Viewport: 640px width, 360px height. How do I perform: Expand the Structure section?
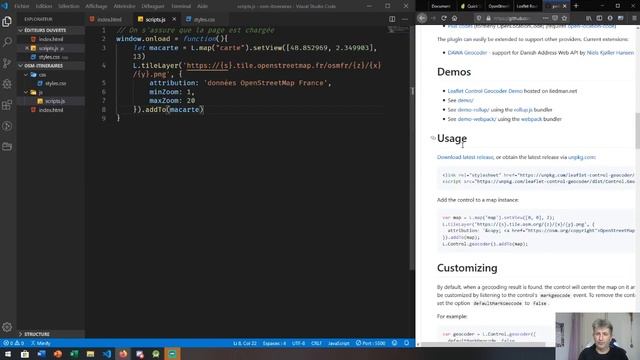tap(51, 334)
